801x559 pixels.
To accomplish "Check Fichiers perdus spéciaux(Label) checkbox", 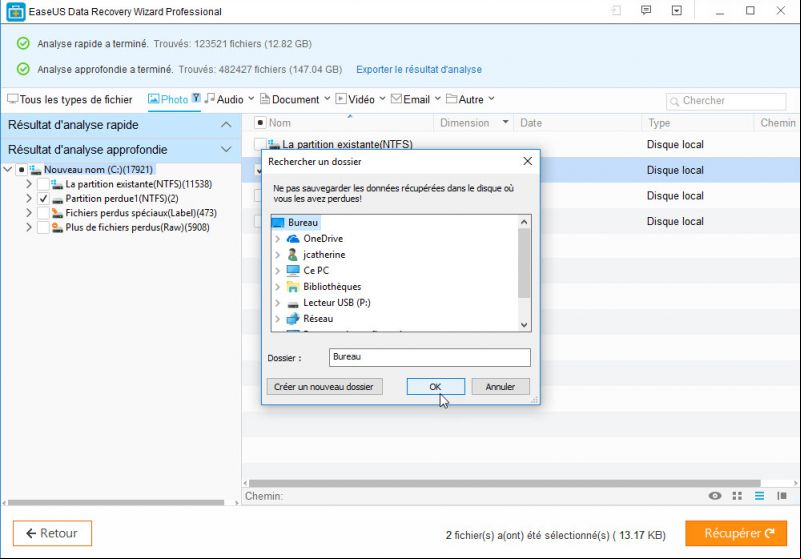I will pyautogui.click(x=43, y=213).
